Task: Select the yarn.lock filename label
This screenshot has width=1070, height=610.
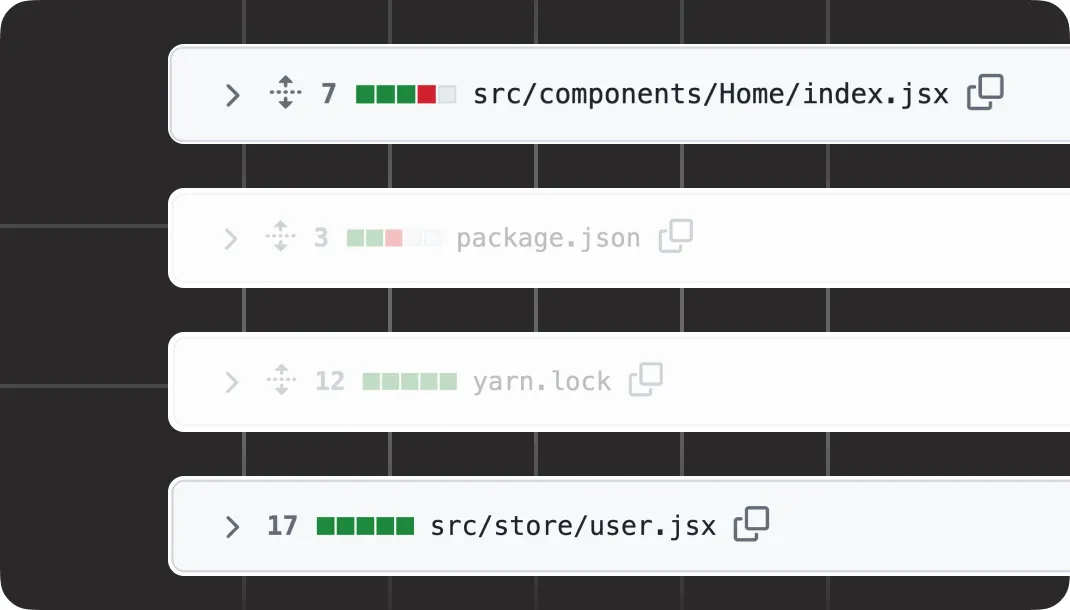Action: click(x=541, y=381)
